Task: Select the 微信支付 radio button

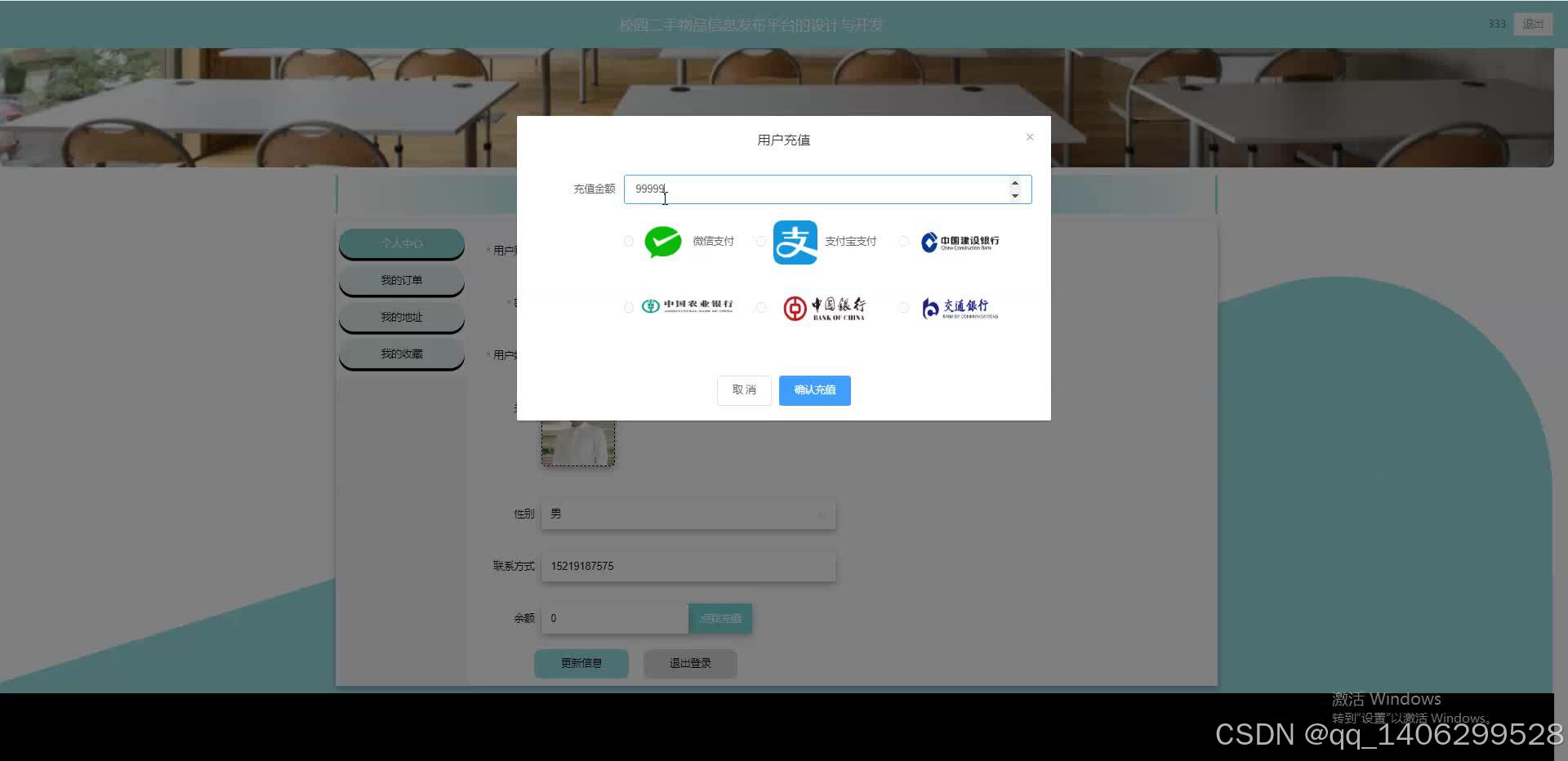Action: pos(628,242)
